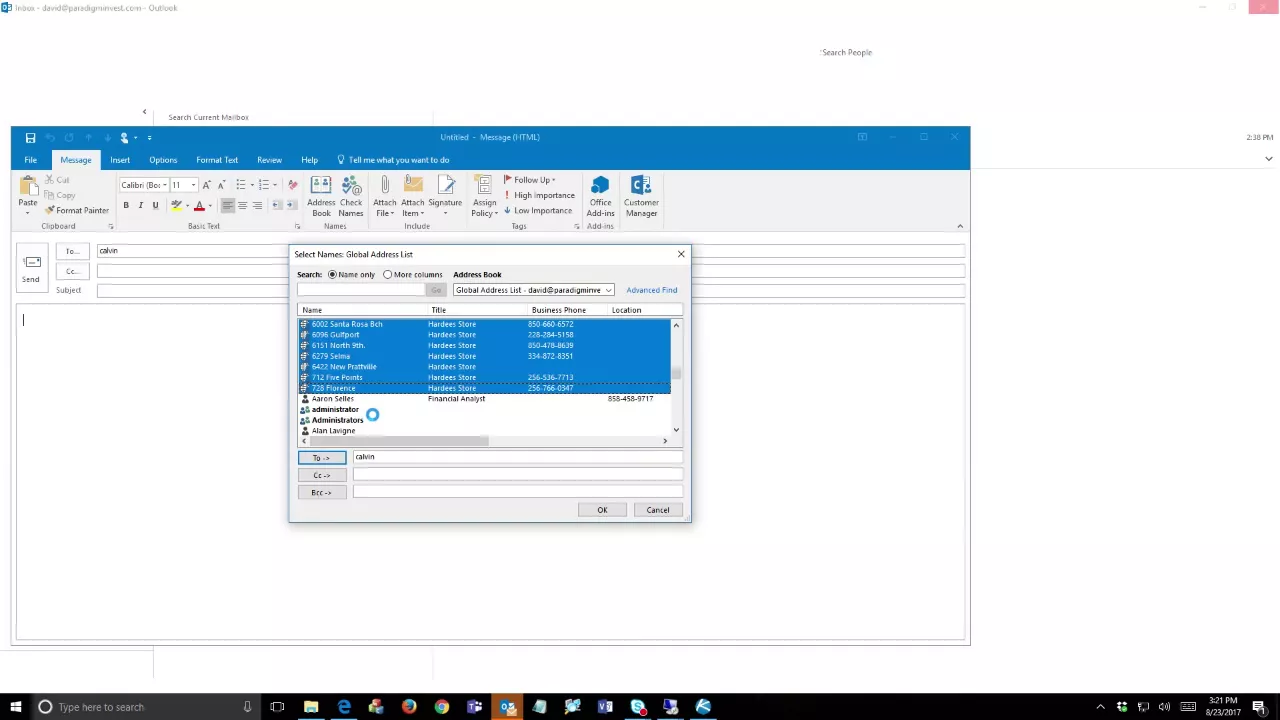
Task: Click the address list search field
Action: click(x=361, y=290)
